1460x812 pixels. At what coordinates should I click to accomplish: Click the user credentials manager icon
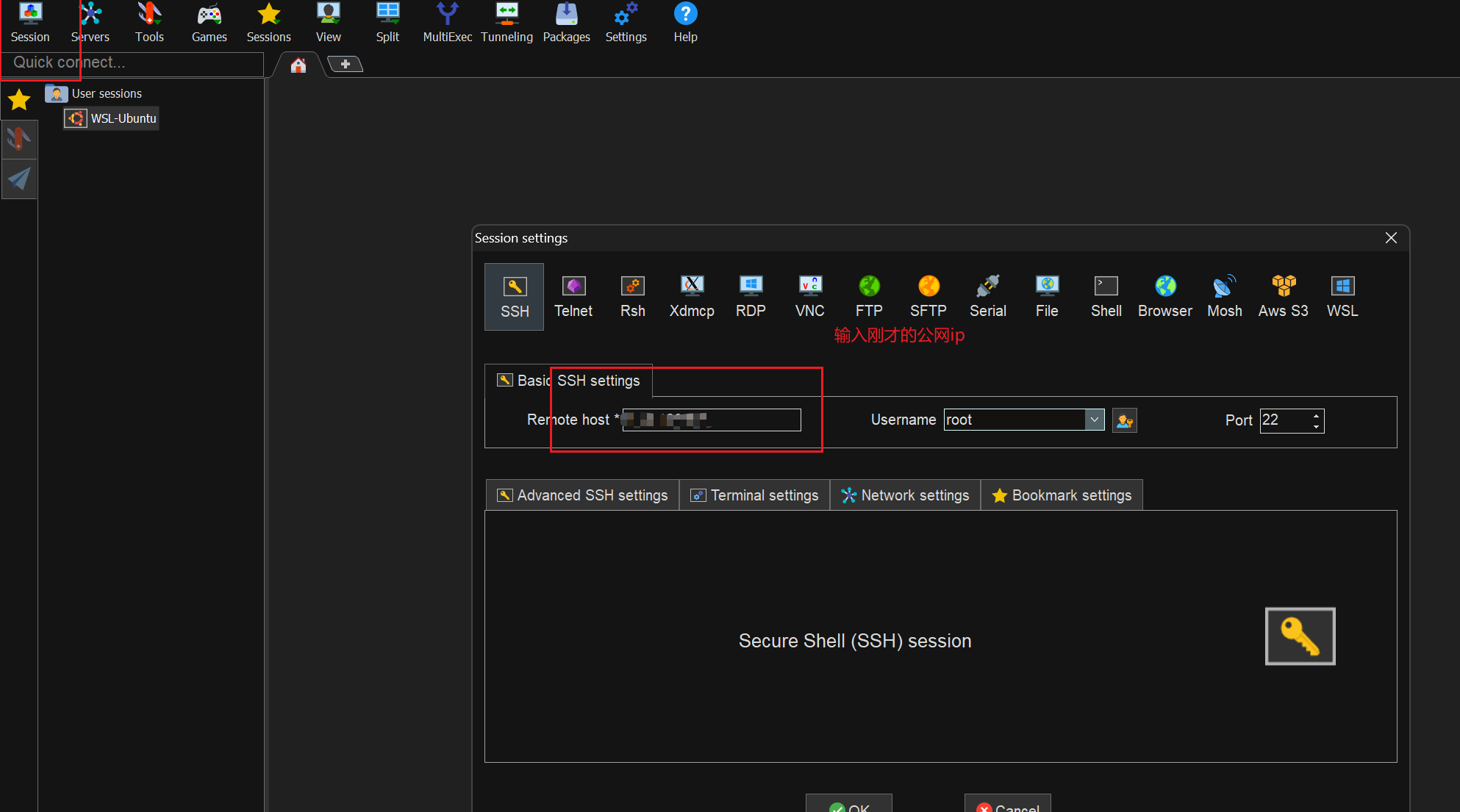pyautogui.click(x=1124, y=420)
